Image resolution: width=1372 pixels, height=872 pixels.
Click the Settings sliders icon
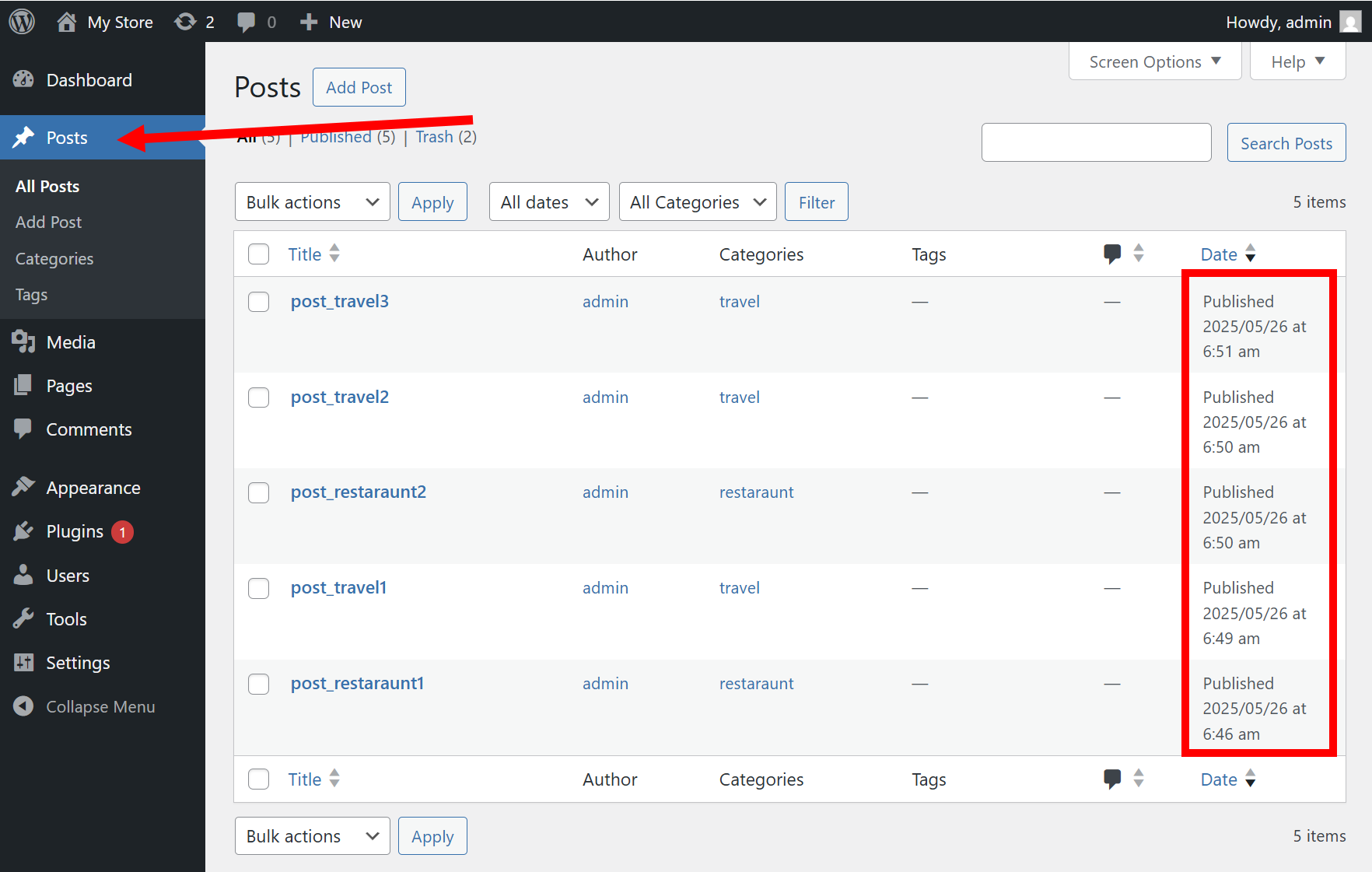click(23, 662)
